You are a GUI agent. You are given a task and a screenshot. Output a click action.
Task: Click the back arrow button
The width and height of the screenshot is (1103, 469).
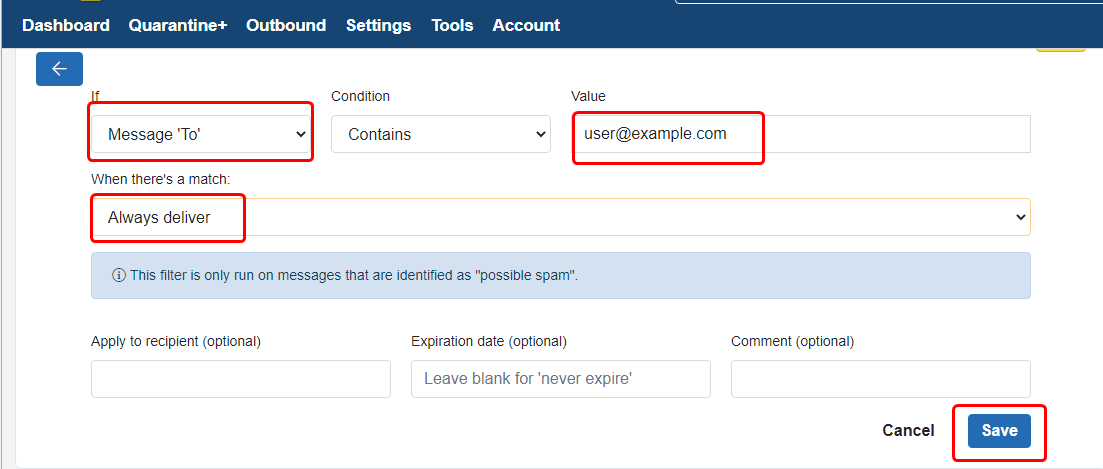(59, 68)
